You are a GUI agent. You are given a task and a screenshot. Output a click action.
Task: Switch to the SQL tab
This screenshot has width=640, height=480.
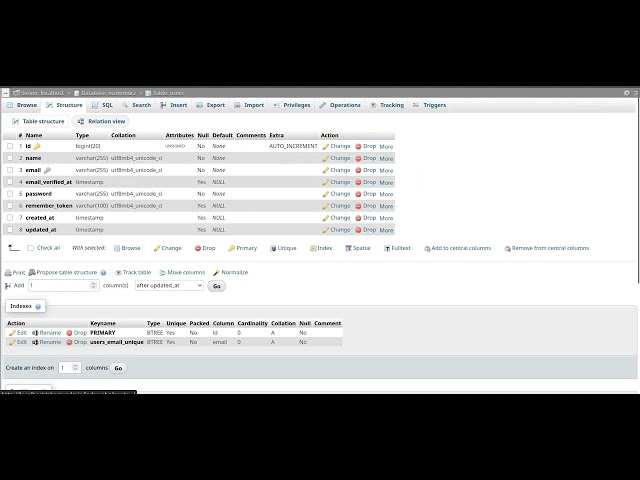(102, 105)
